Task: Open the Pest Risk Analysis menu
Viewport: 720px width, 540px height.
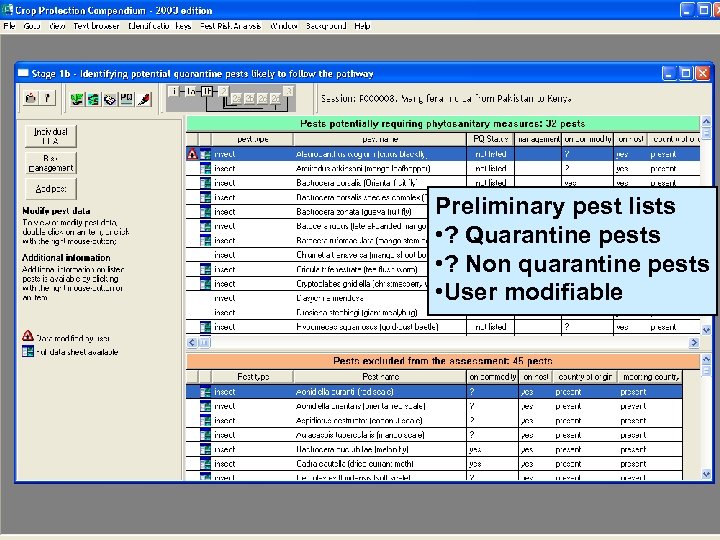Action: click(231, 26)
